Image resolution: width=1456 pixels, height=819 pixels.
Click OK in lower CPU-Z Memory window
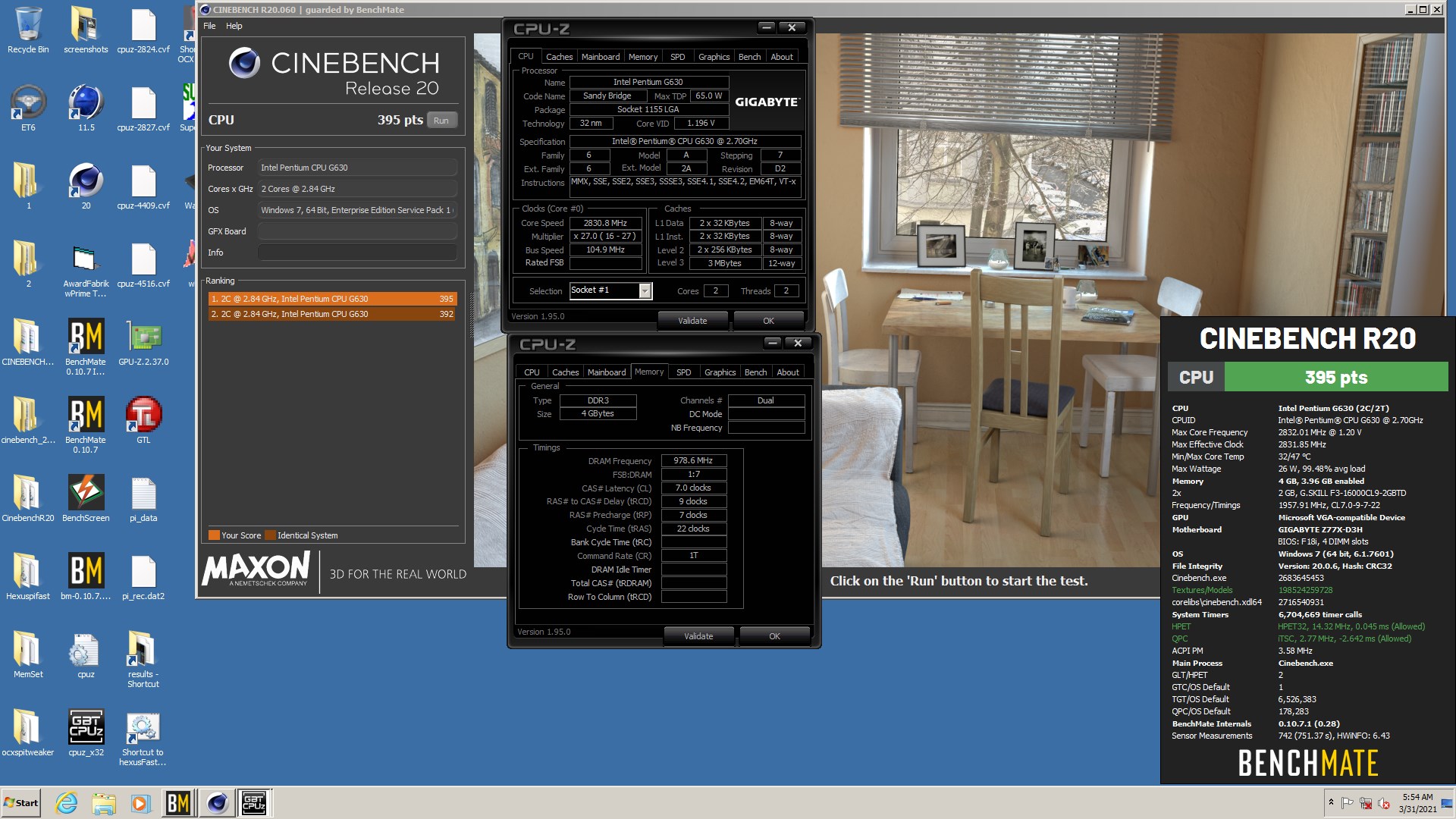pos(774,636)
